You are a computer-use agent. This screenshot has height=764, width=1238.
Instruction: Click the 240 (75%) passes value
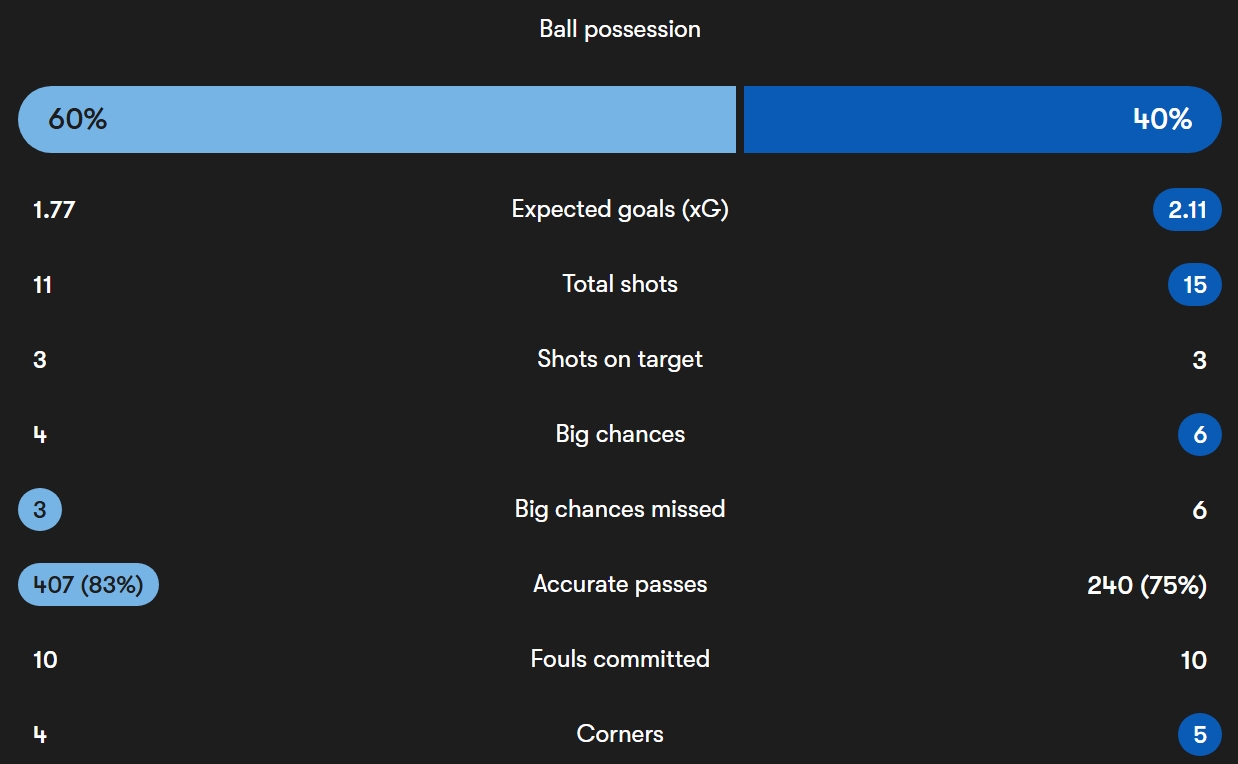(1147, 585)
